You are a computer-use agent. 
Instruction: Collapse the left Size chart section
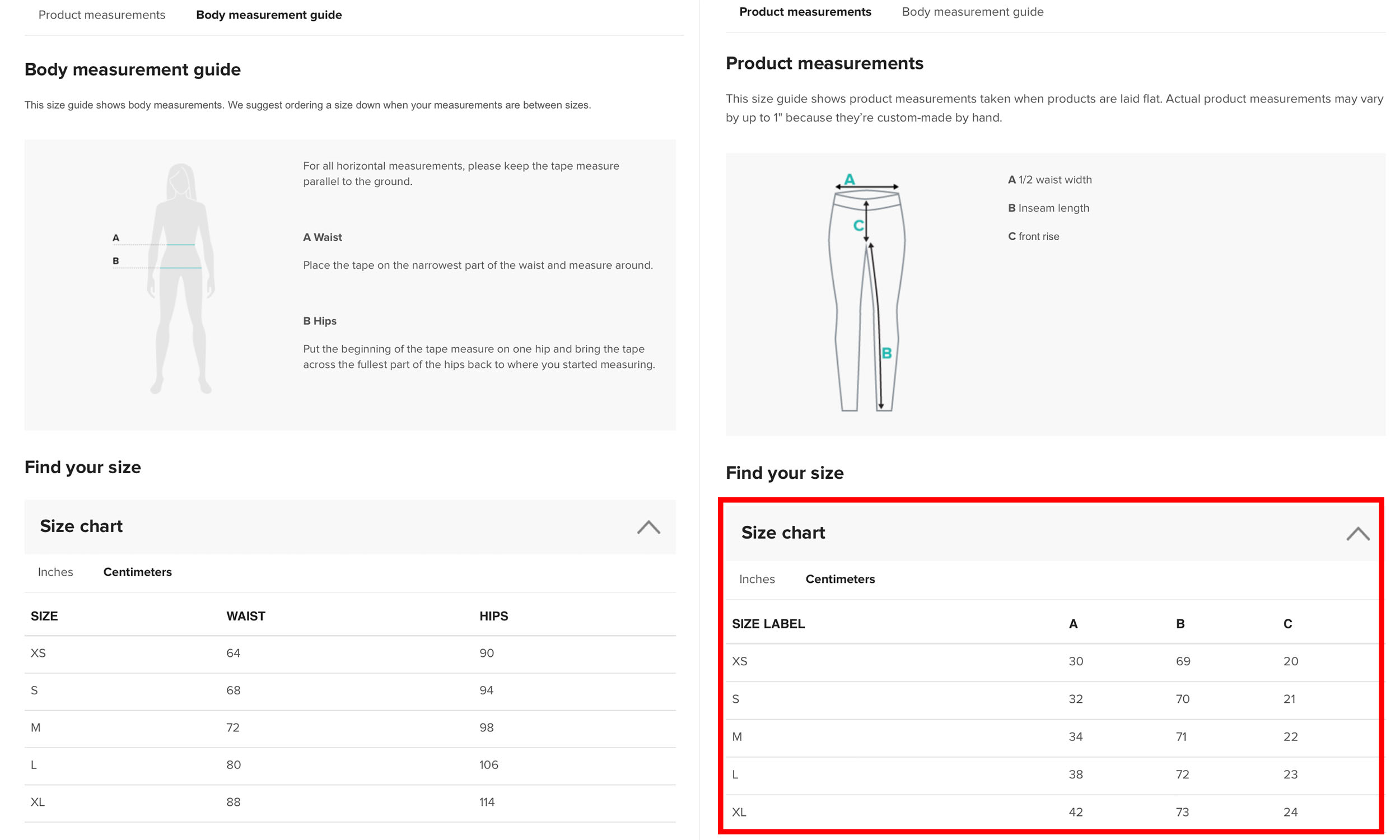(x=649, y=528)
